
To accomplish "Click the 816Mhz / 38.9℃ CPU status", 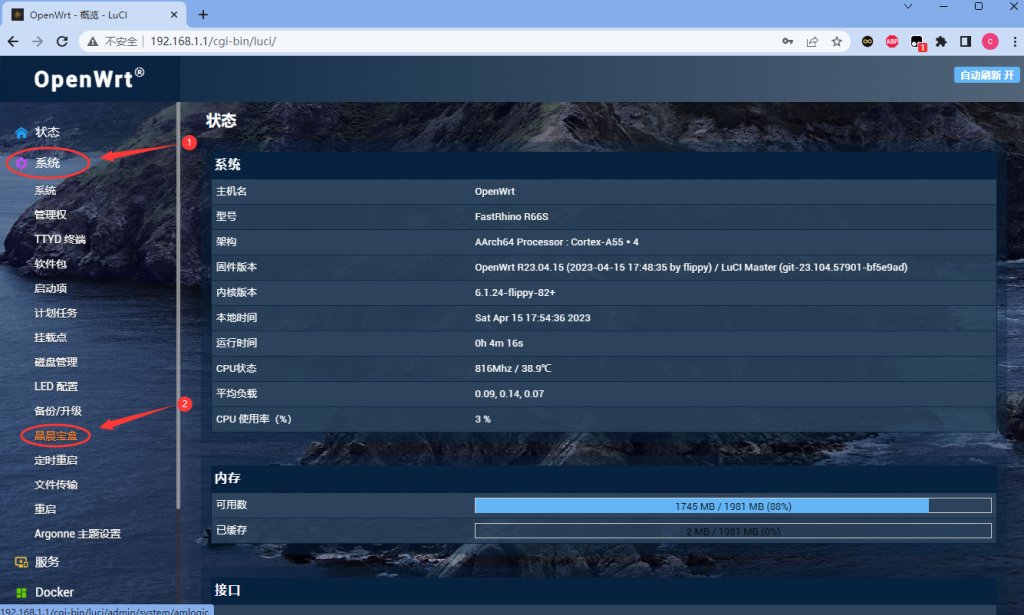I will (x=513, y=368).
